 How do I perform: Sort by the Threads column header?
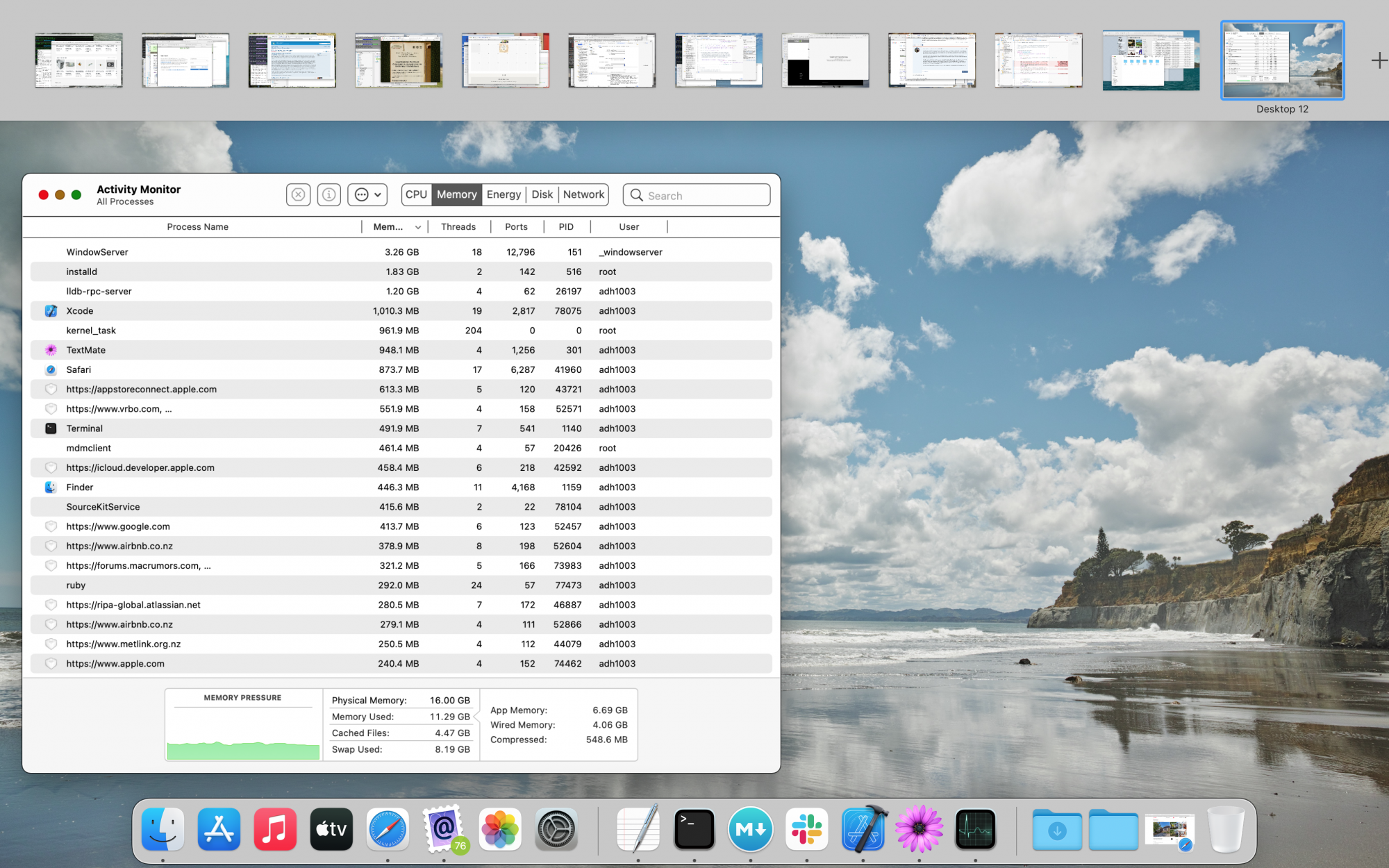[458, 227]
